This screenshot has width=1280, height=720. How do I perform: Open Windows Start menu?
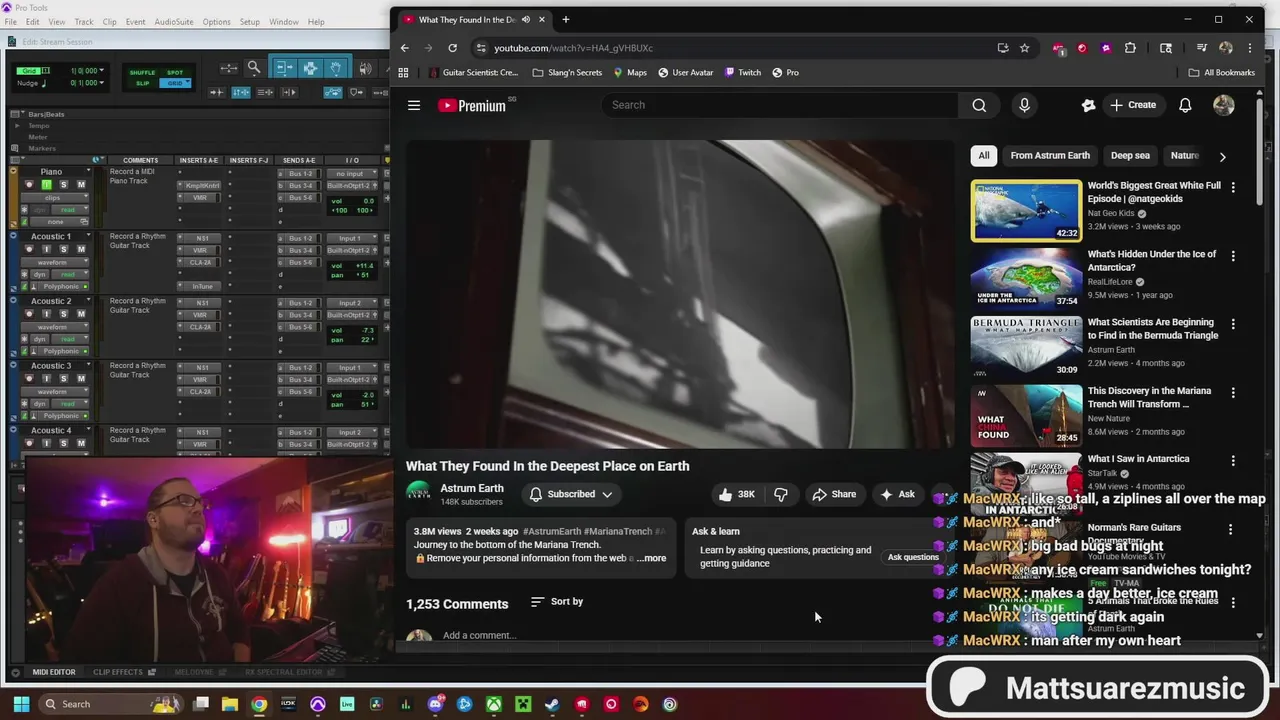20,704
